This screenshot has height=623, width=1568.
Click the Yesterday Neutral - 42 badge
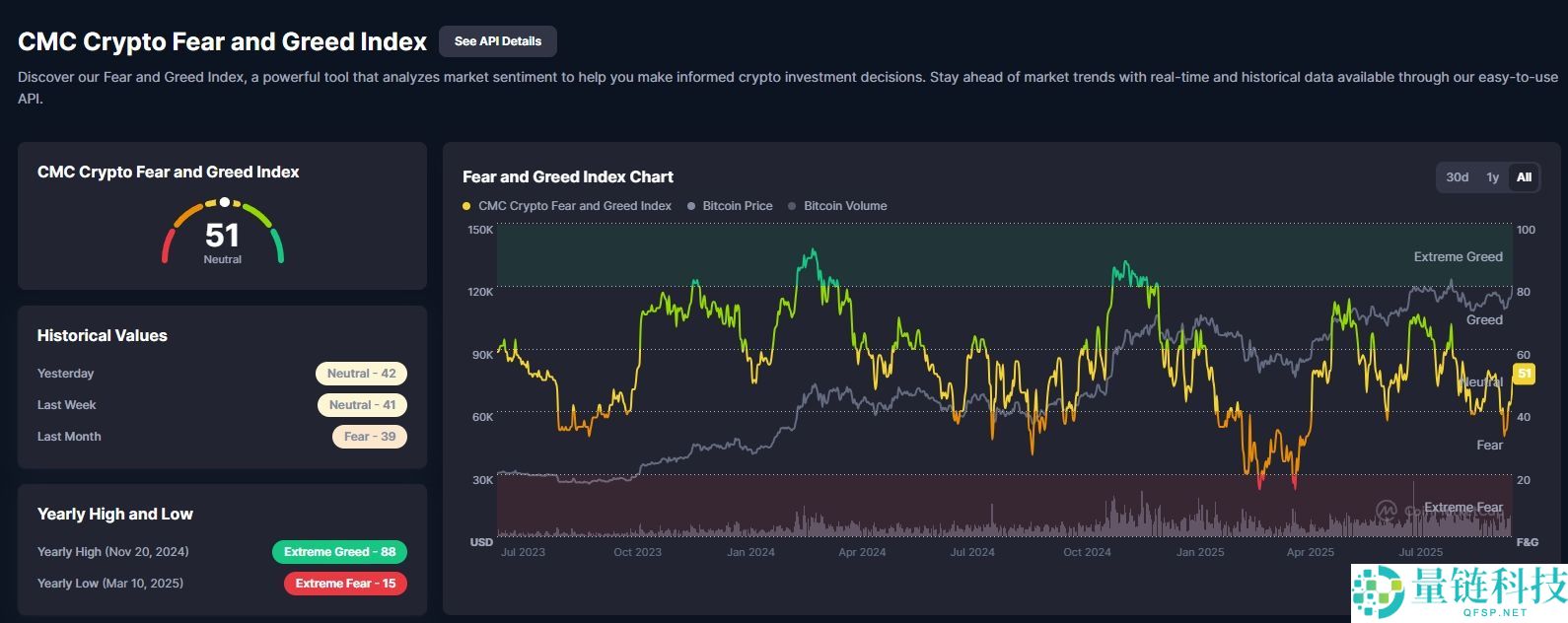pyautogui.click(x=361, y=374)
